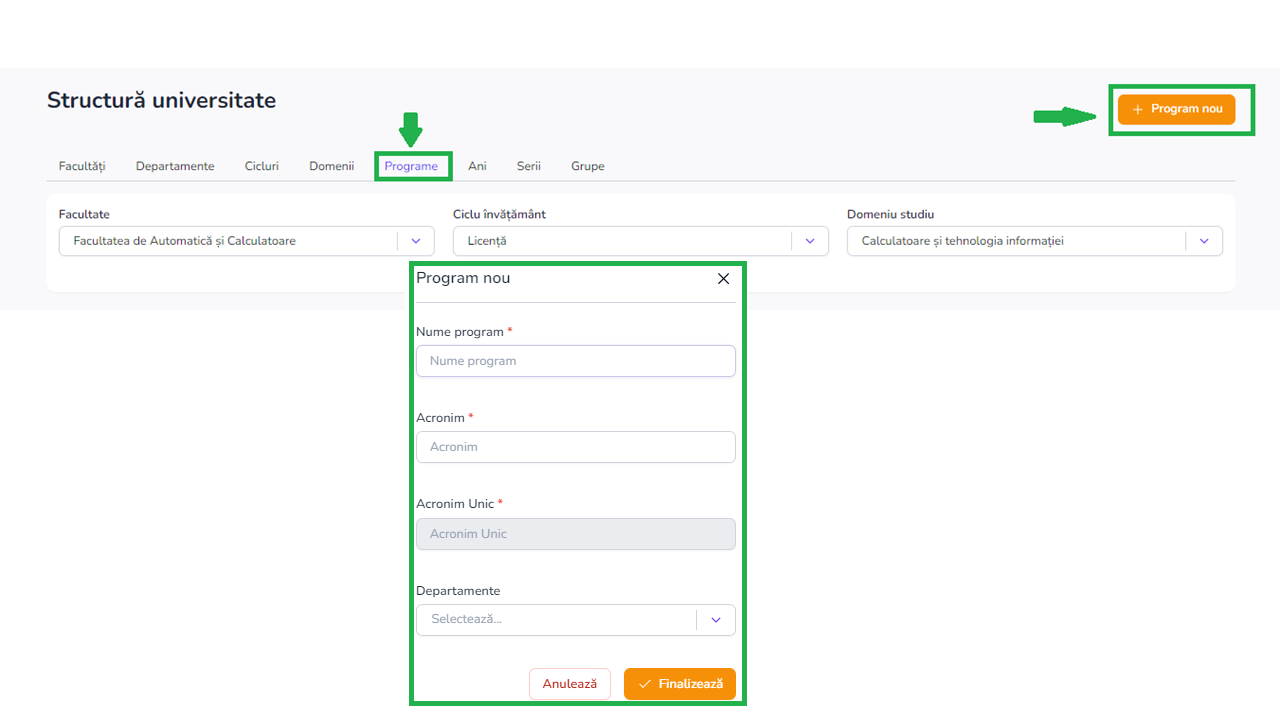Screen dimensions: 1280x720
Task: Click the Finalizează button
Action: click(680, 684)
